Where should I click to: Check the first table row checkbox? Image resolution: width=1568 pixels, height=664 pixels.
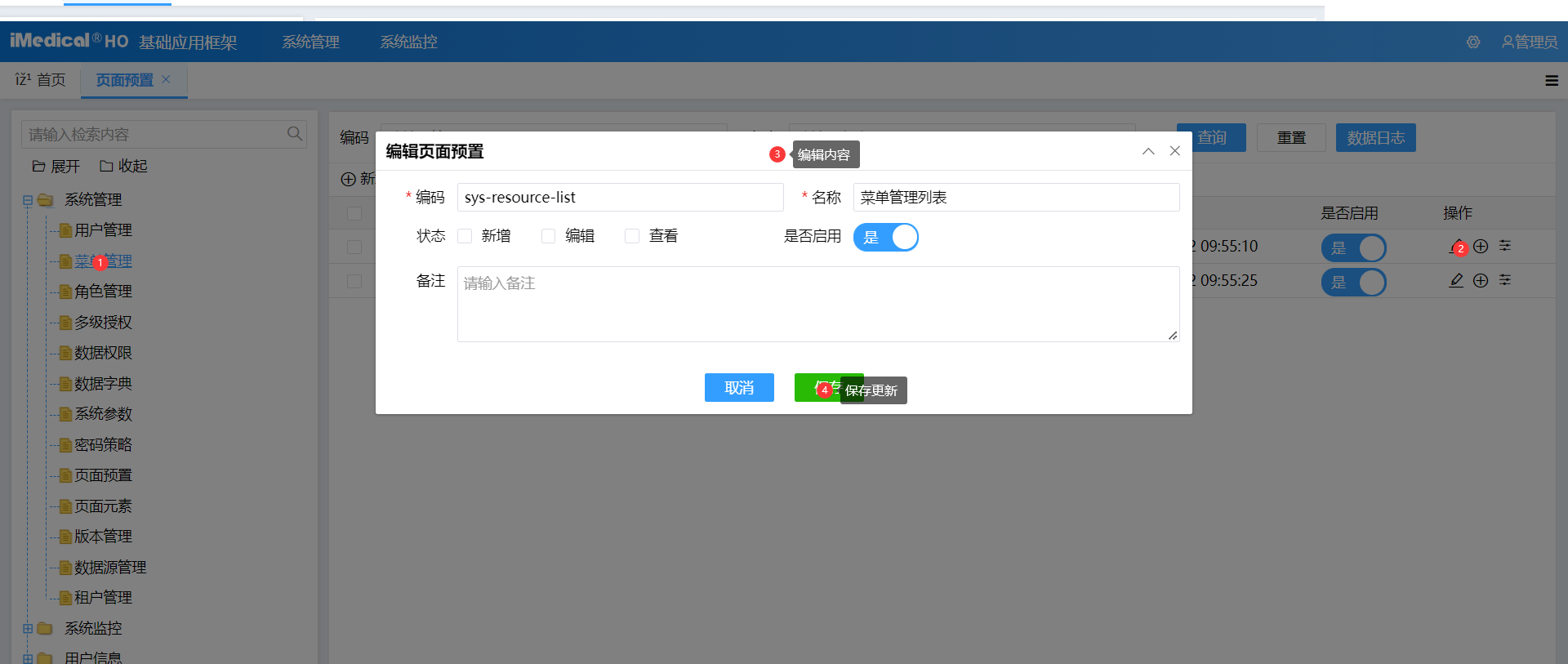[x=354, y=247]
